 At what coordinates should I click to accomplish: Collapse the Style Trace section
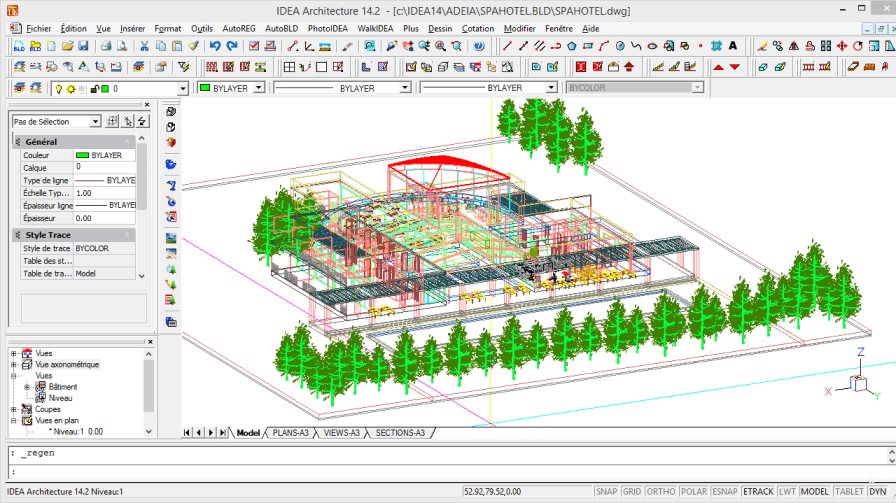(127, 235)
